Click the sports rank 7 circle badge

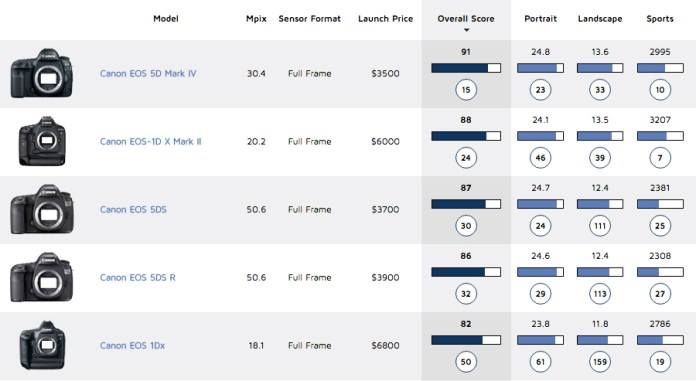click(660, 158)
